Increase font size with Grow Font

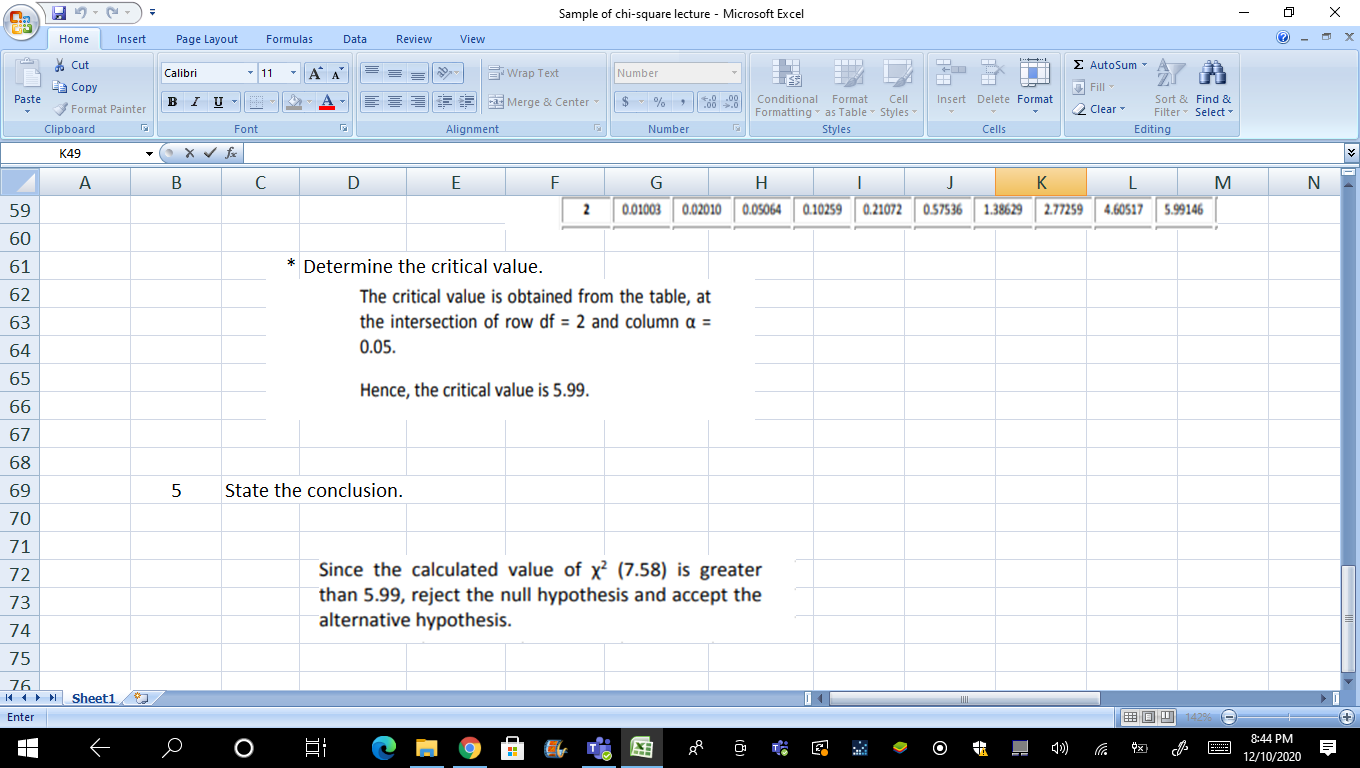[313, 73]
